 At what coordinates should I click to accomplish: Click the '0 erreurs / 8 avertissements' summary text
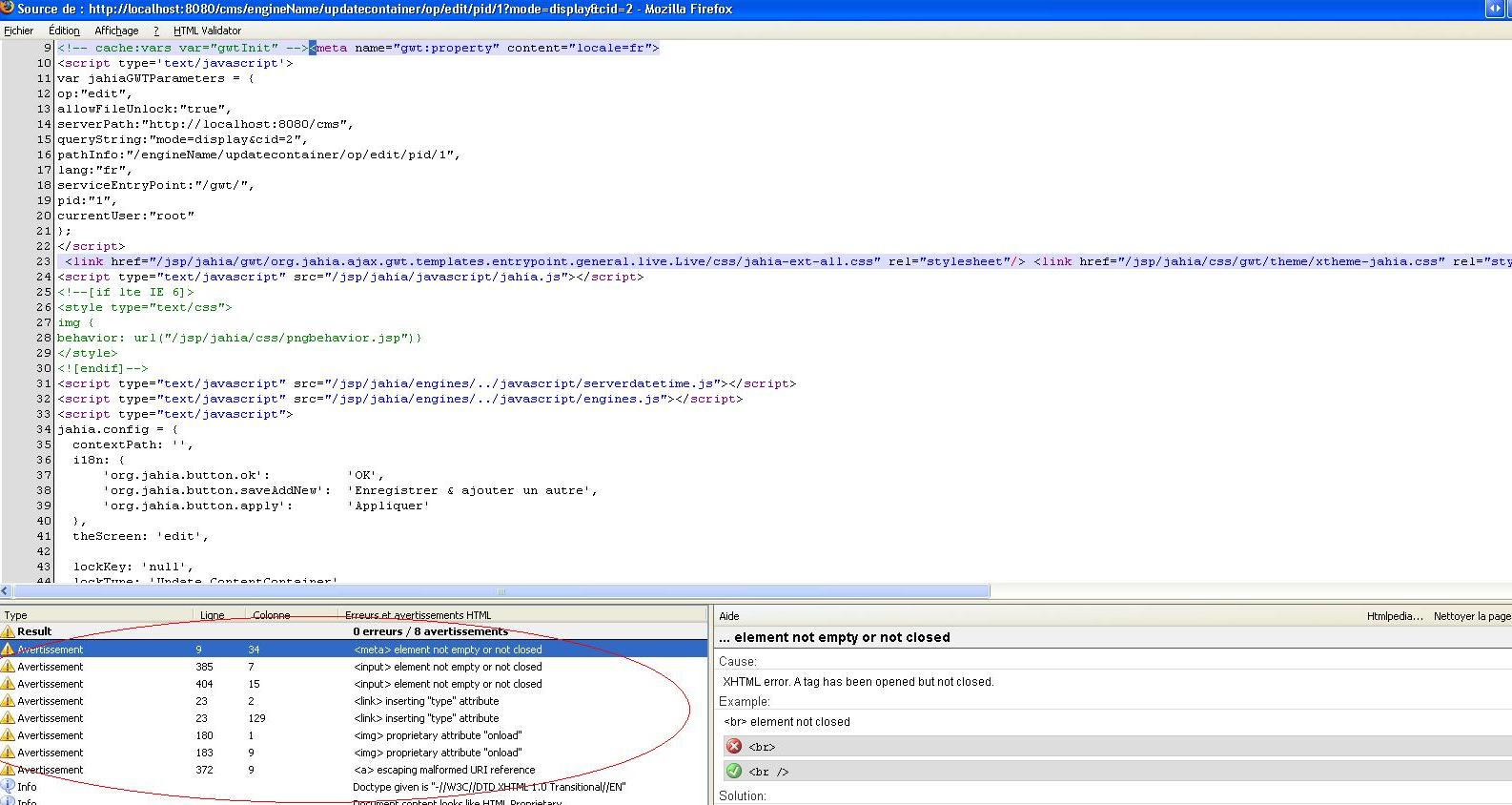(430, 631)
